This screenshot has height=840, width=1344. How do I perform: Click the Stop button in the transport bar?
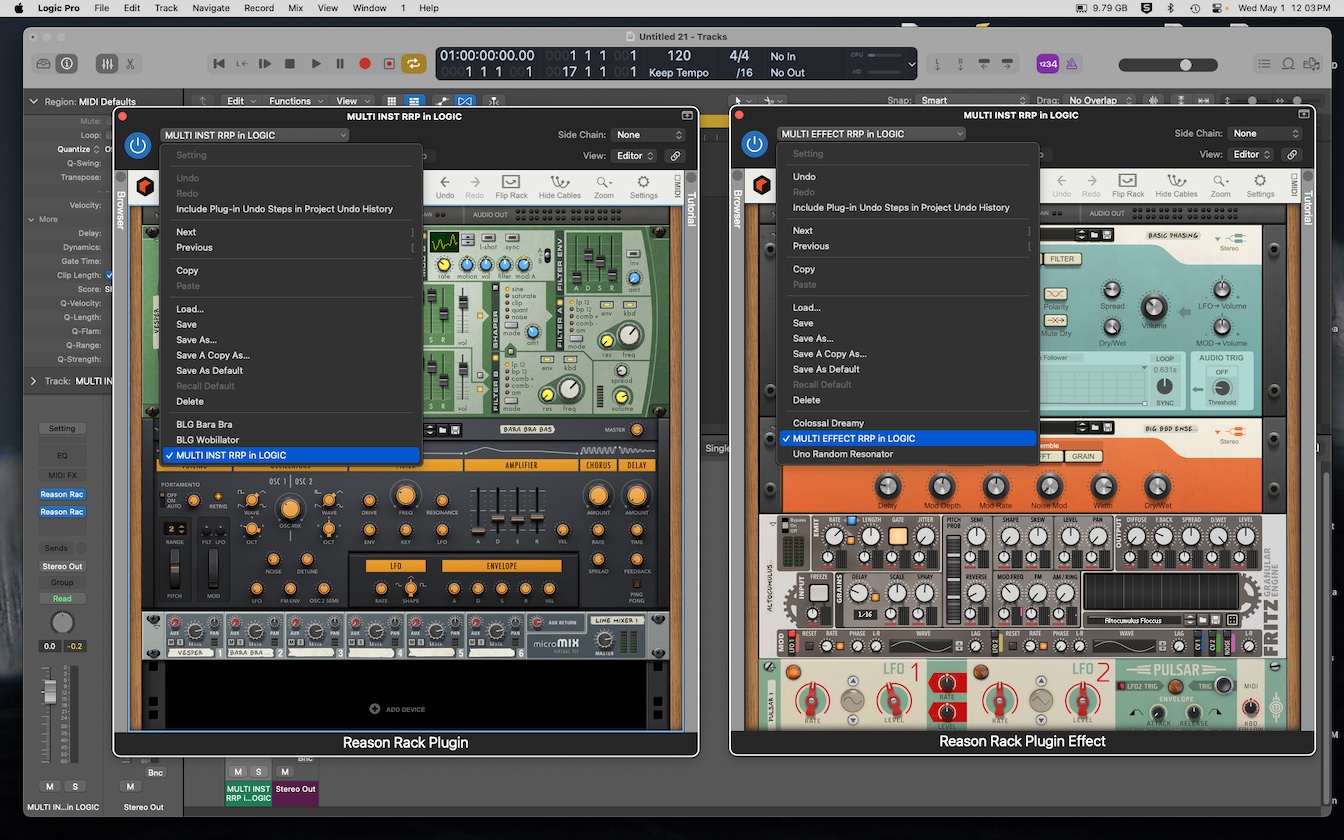[290, 64]
